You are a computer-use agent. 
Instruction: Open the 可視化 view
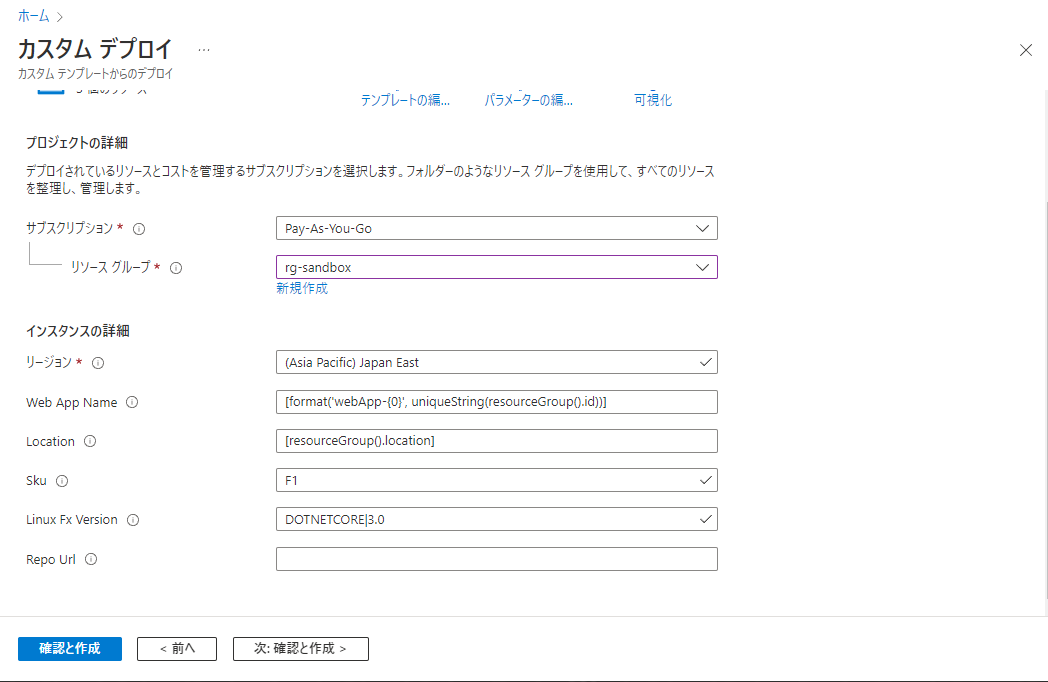pos(653,99)
